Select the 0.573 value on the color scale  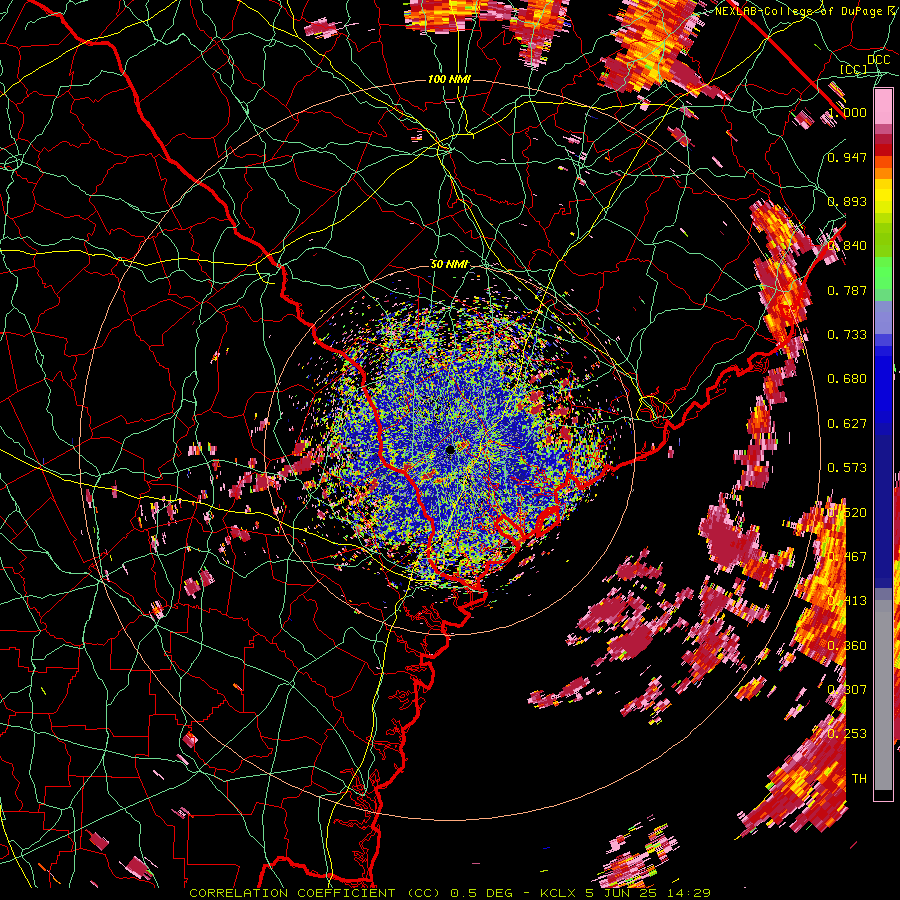pyautogui.click(x=847, y=468)
